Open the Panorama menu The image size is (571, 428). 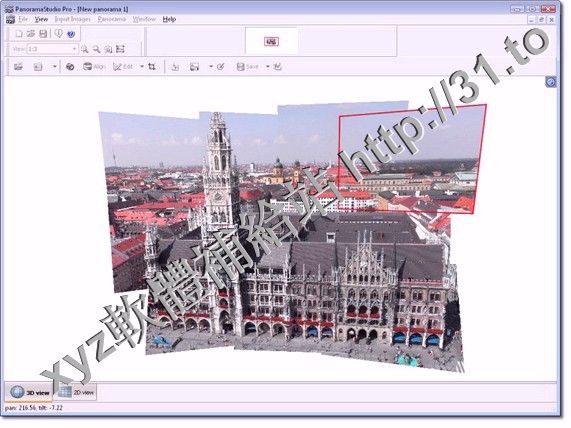112,19
